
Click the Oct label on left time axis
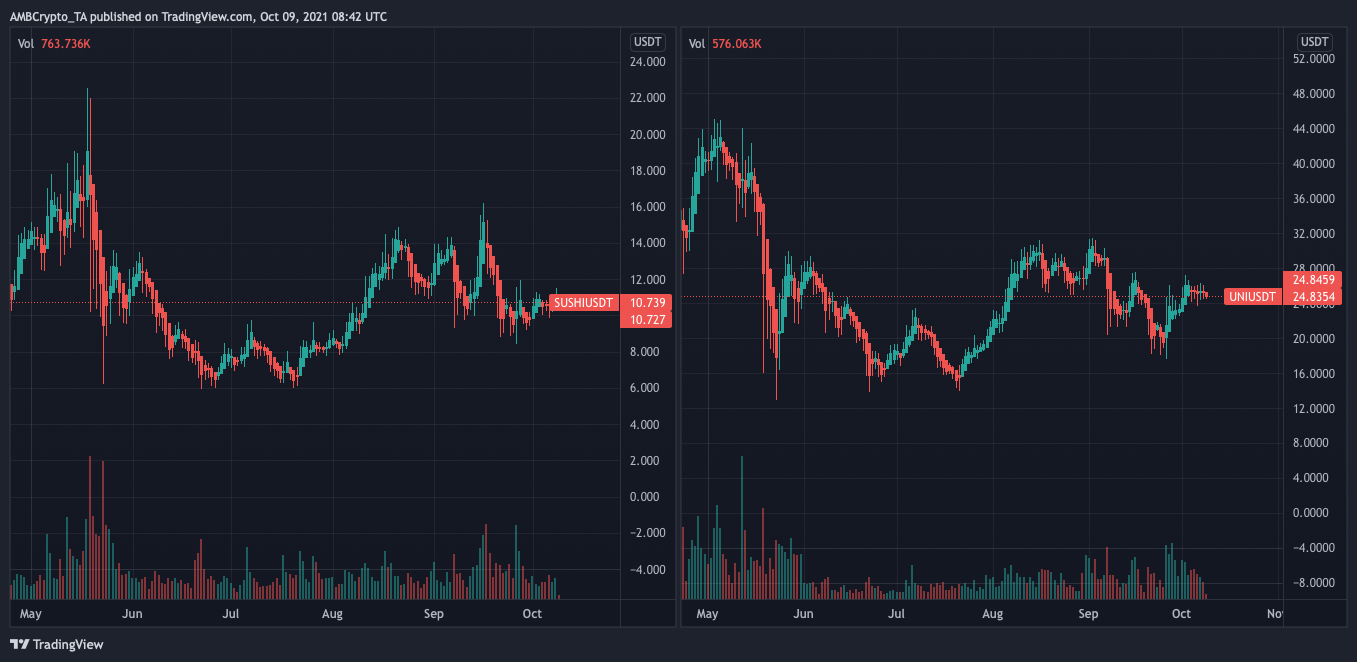[532, 613]
